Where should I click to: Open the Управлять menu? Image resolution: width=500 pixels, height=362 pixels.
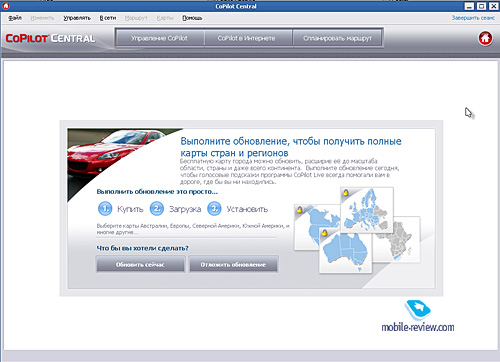77,18
